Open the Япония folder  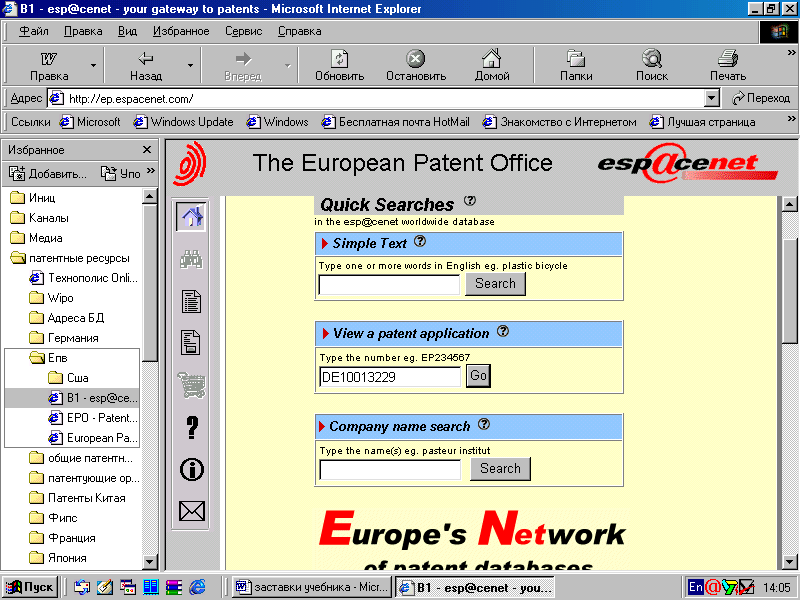pos(58,558)
